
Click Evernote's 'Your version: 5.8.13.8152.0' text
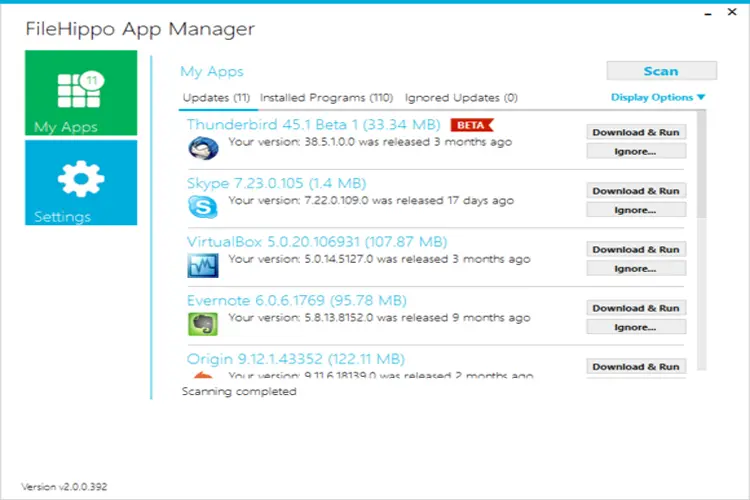click(x=379, y=318)
